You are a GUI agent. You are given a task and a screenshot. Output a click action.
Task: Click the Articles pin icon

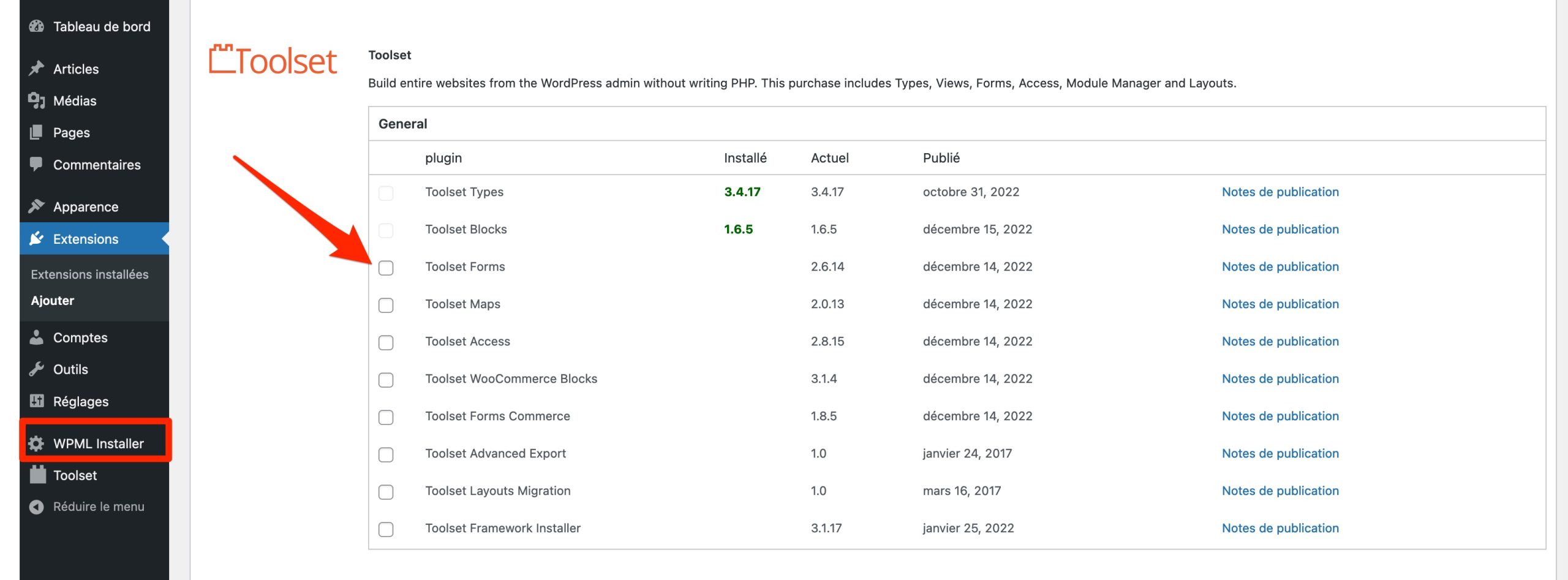37,69
